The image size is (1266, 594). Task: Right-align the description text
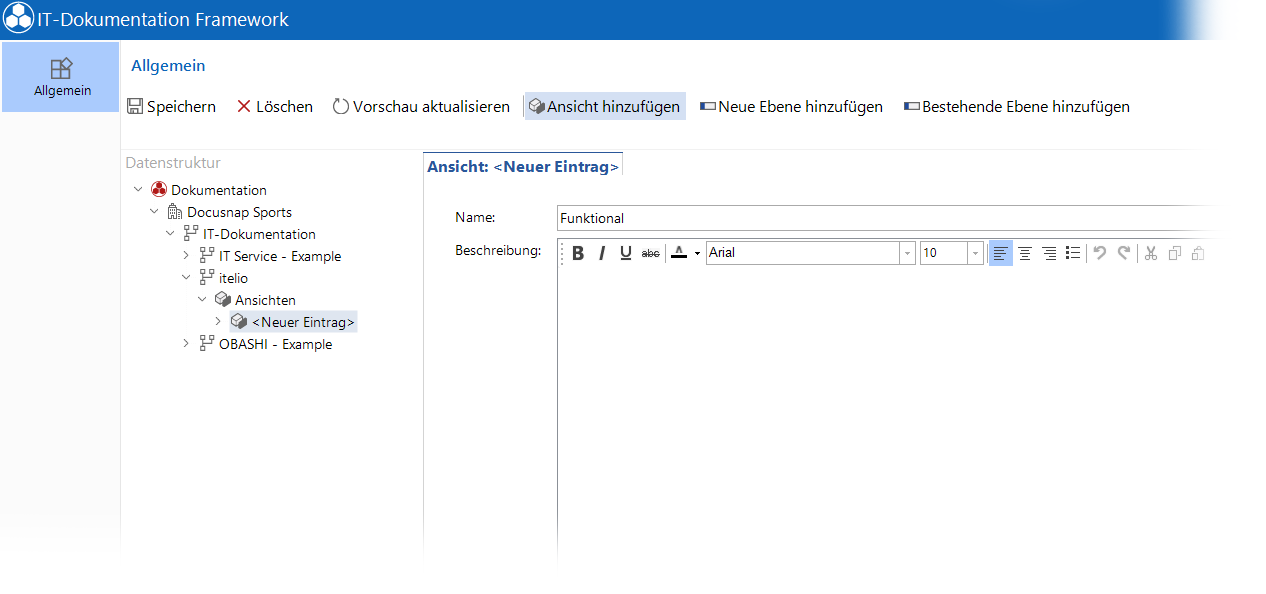point(1049,253)
